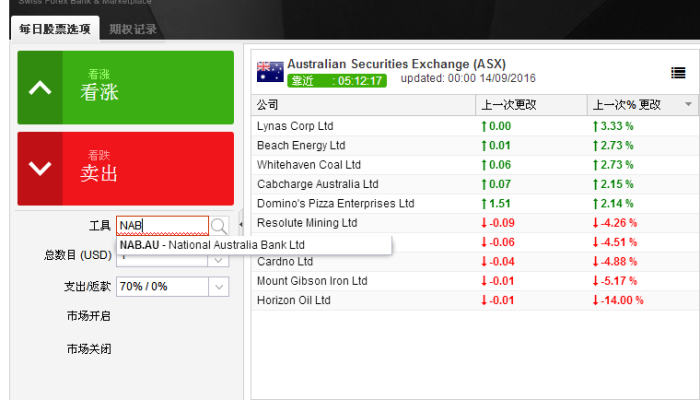Open the 每日股票选项 tab
This screenshot has width=700, height=400.
55,29
